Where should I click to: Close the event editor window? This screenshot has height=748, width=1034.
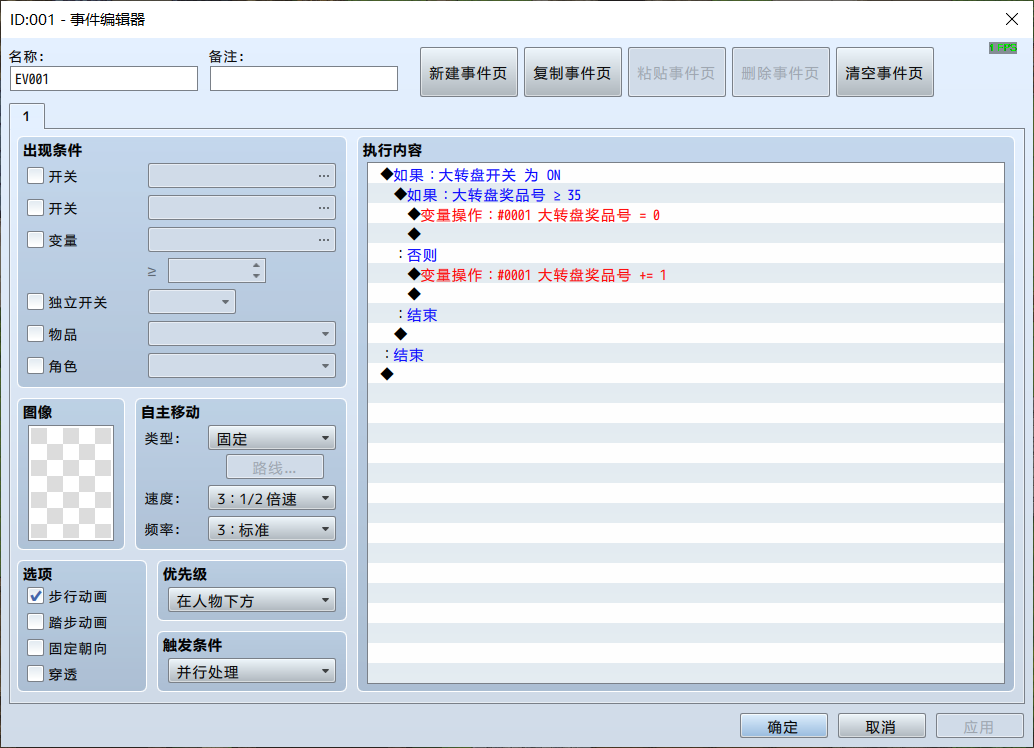coord(1012,19)
